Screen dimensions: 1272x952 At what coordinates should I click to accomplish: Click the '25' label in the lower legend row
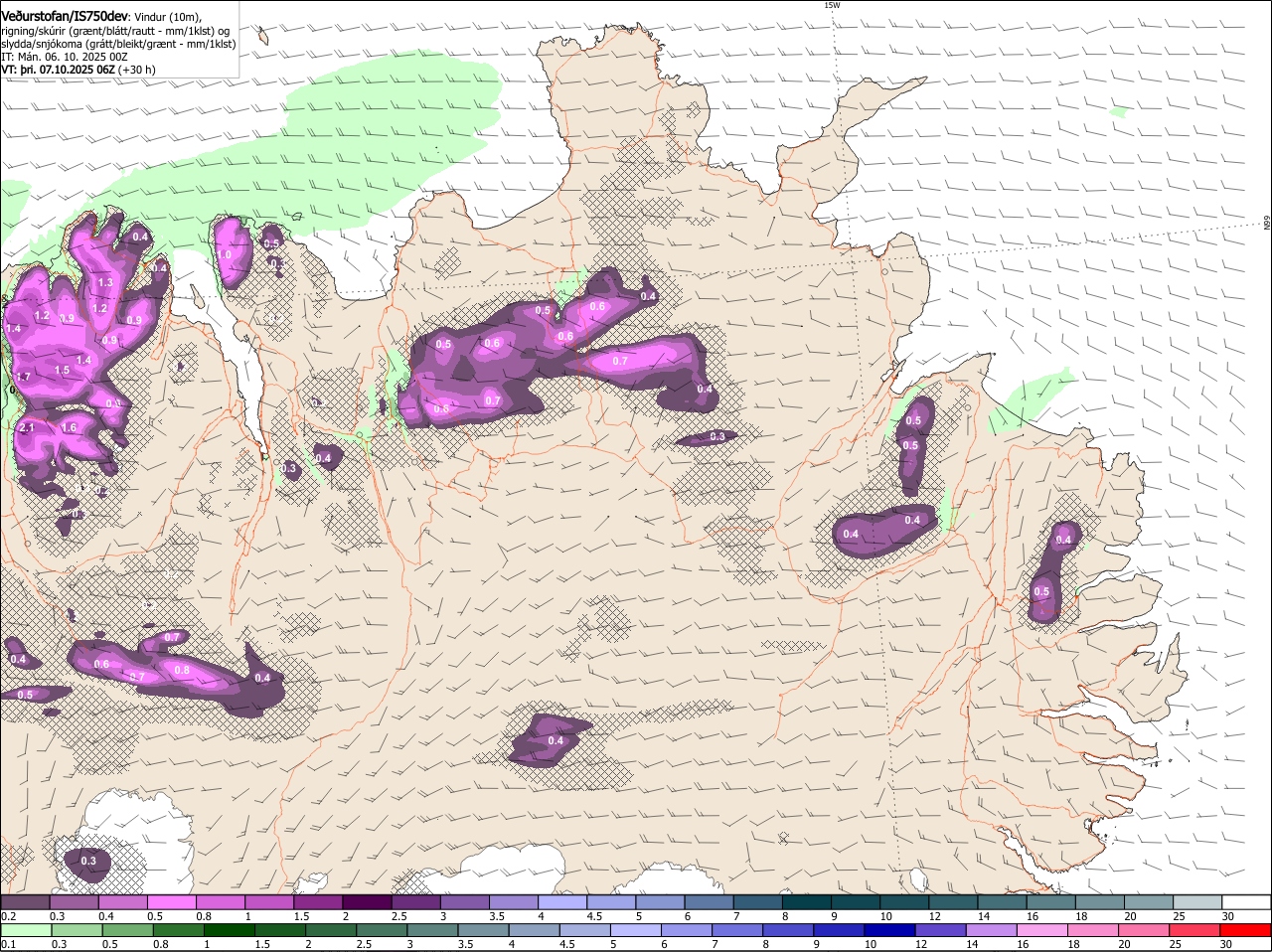click(x=1178, y=944)
